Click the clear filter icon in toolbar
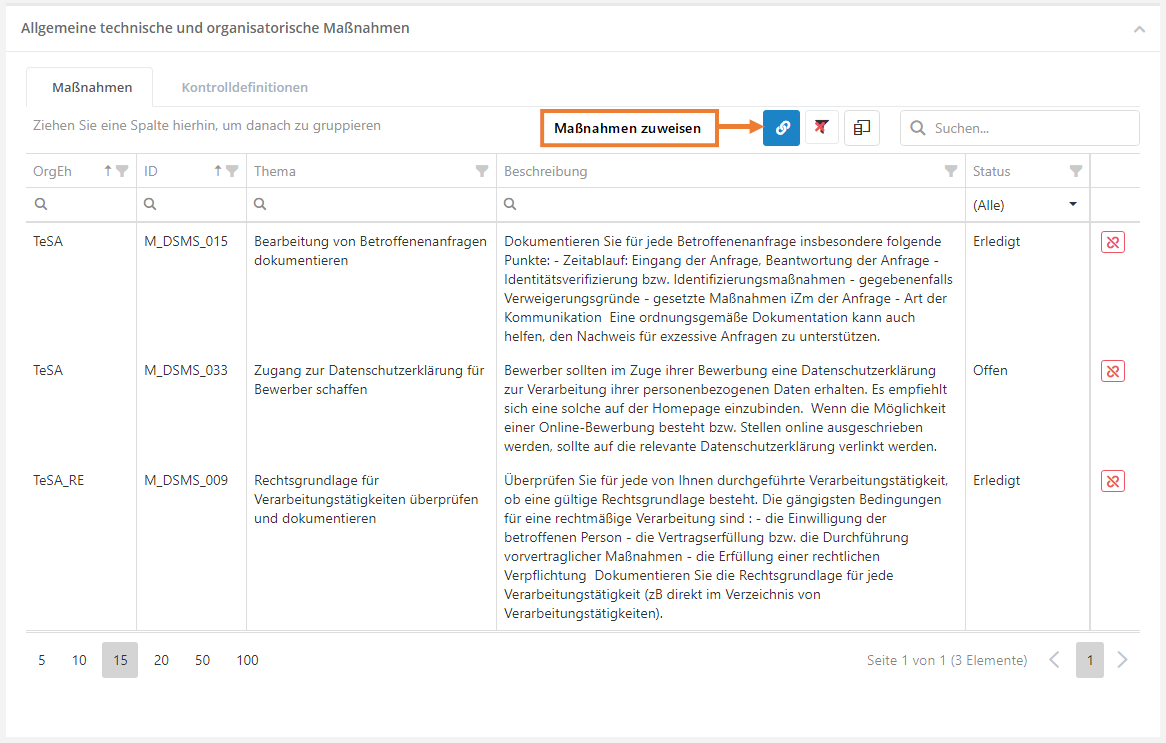 click(x=822, y=128)
